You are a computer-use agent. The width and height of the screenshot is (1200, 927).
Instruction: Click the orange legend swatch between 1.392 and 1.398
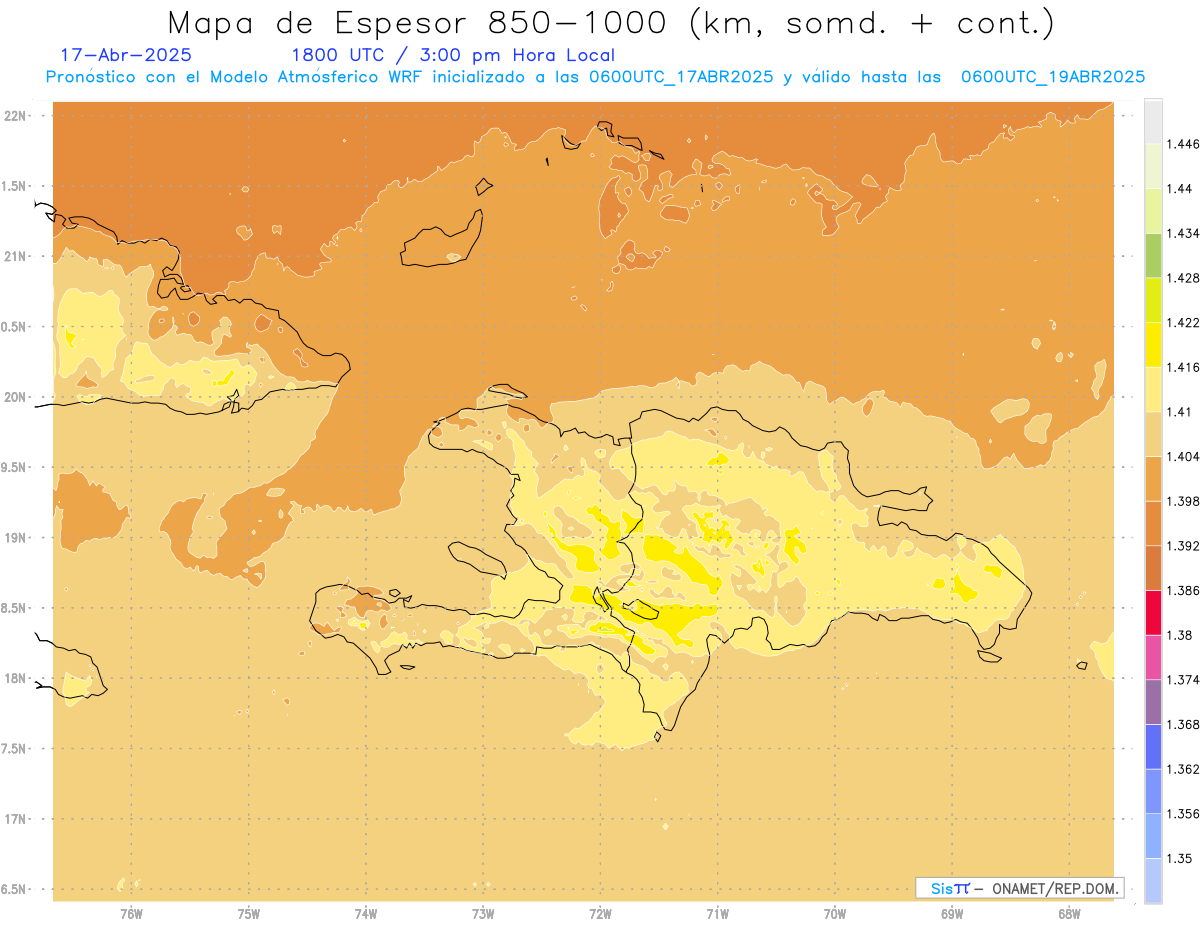point(1153,523)
